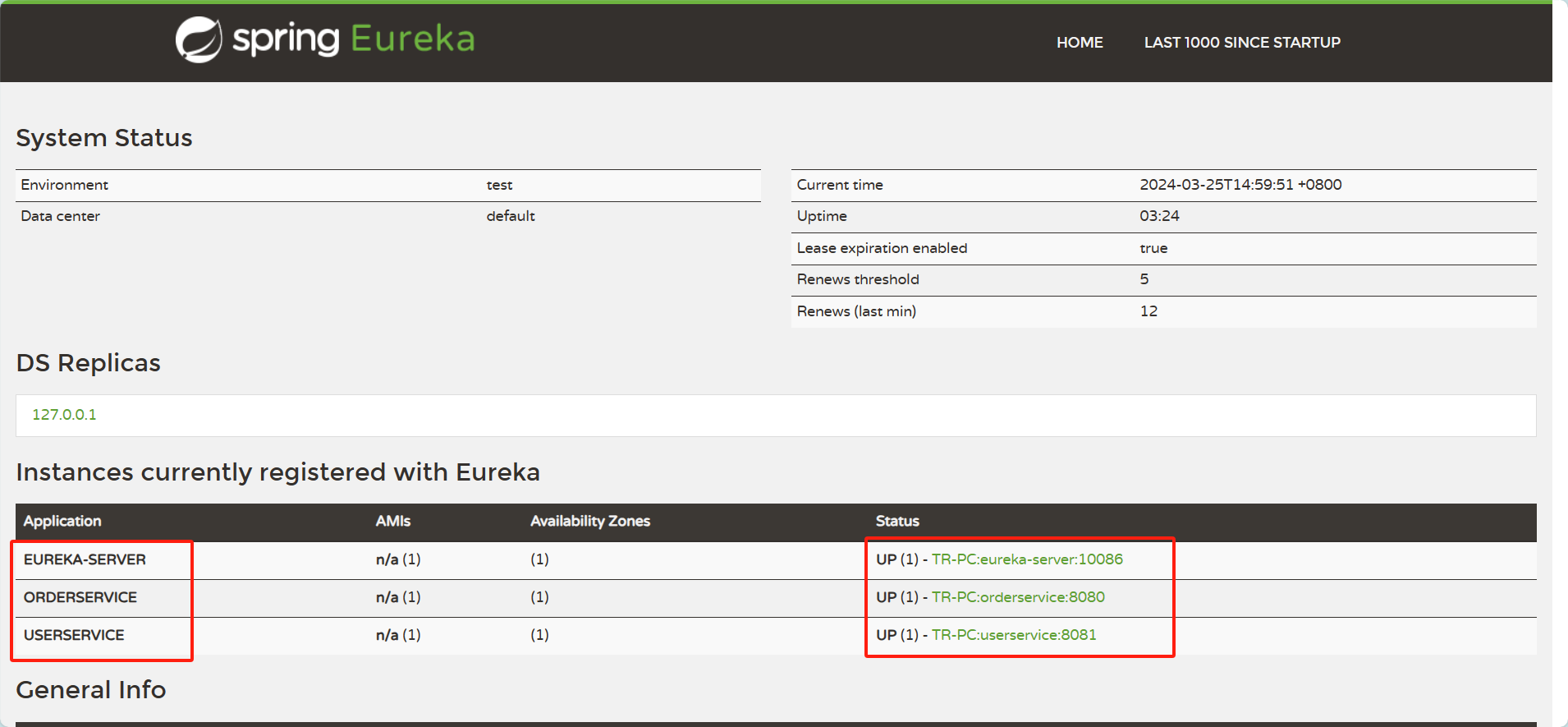Select Renews (last min) value 12
This screenshot has height=727, width=1568.
[x=1148, y=311]
